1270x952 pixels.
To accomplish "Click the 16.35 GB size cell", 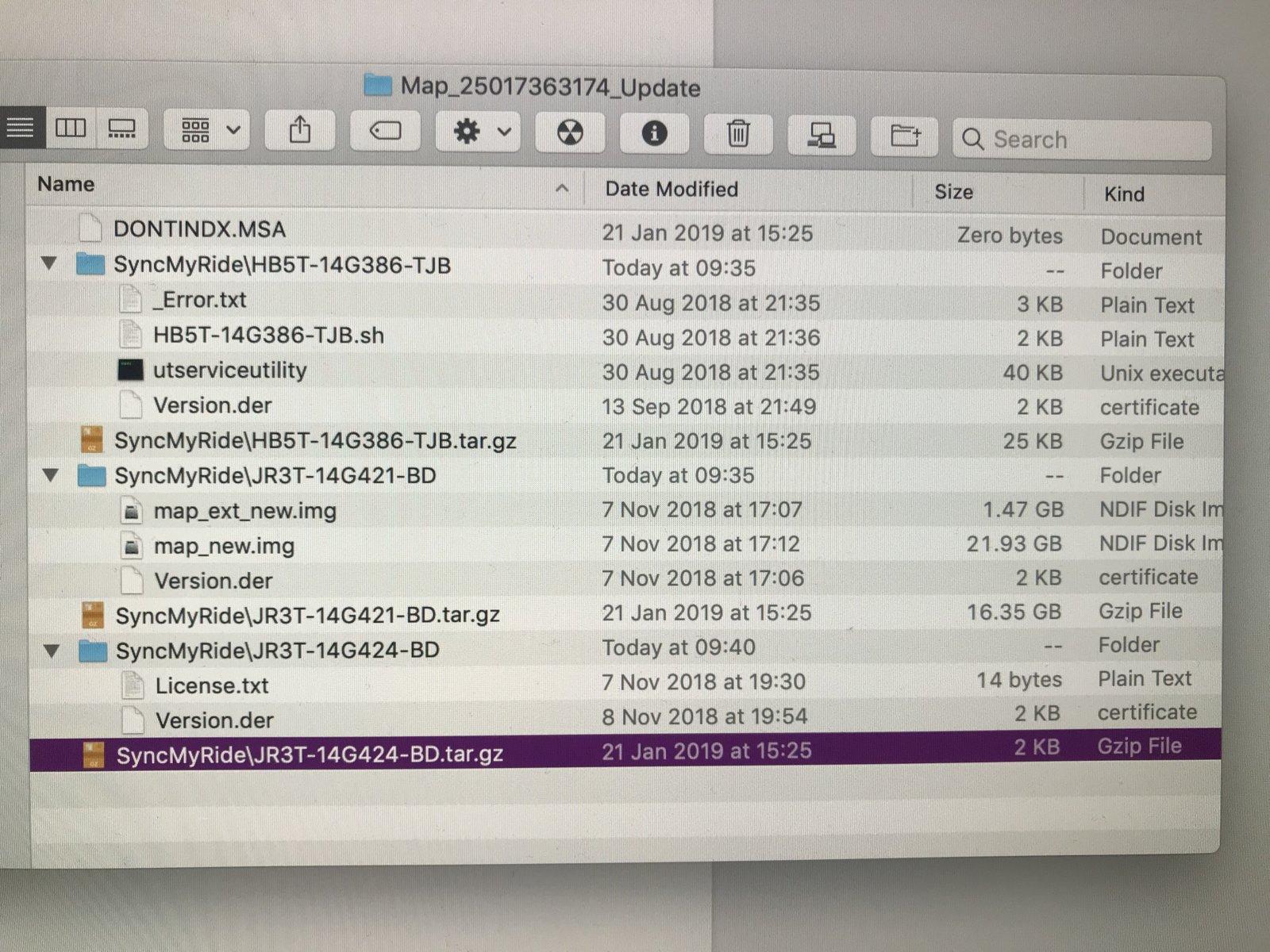I will tap(1014, 612).
